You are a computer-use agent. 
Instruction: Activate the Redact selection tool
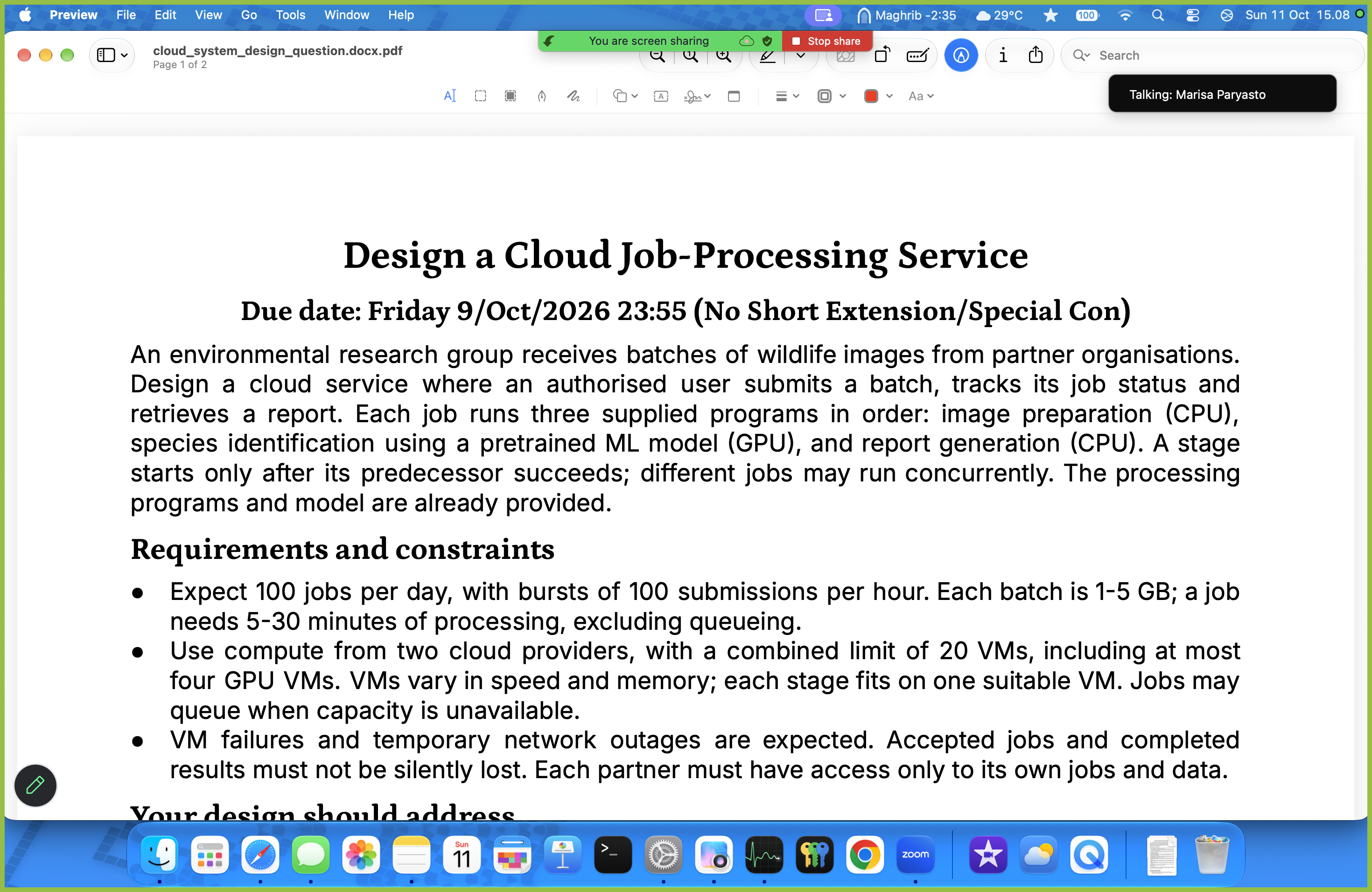point(510,96)
